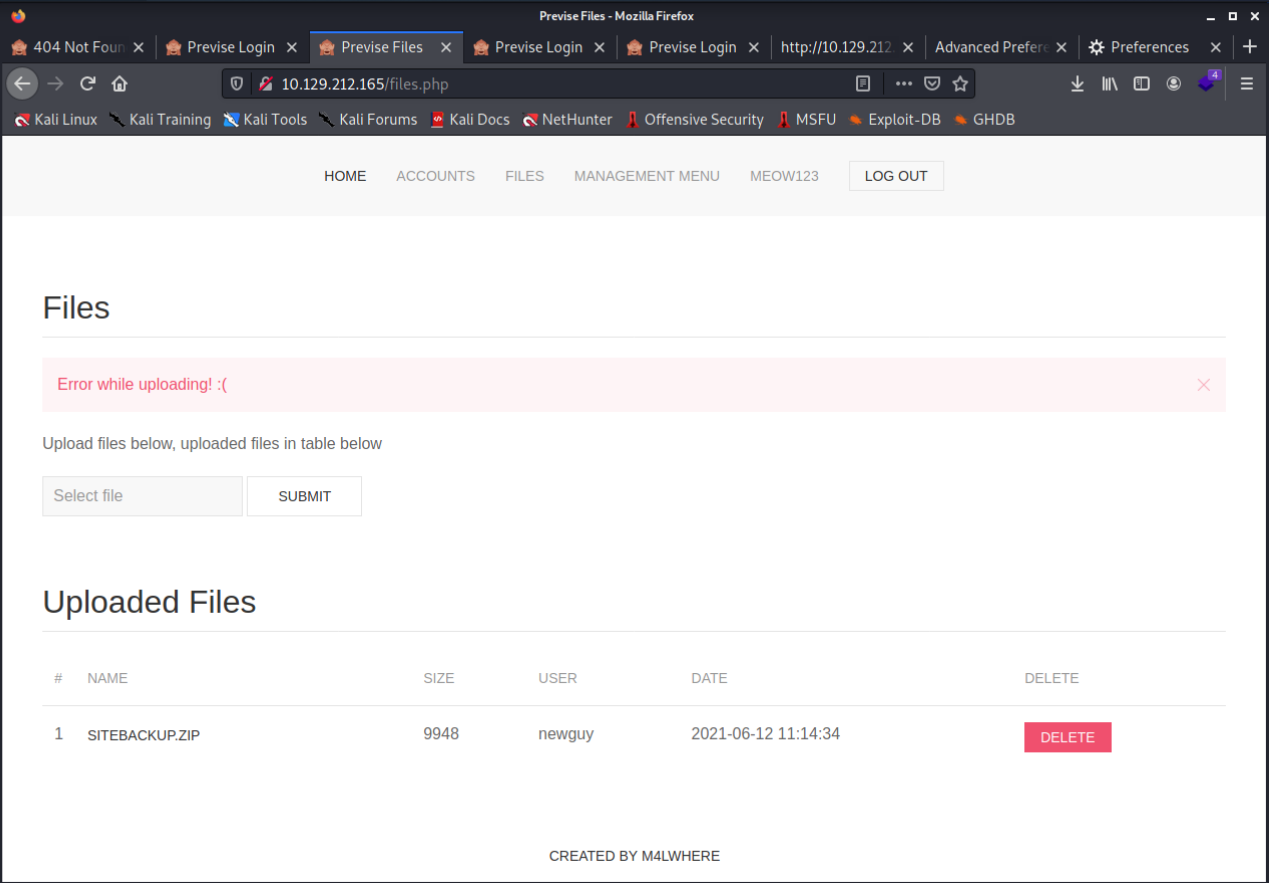
Task: Click the browser Reload page icon
Action: 88,84
